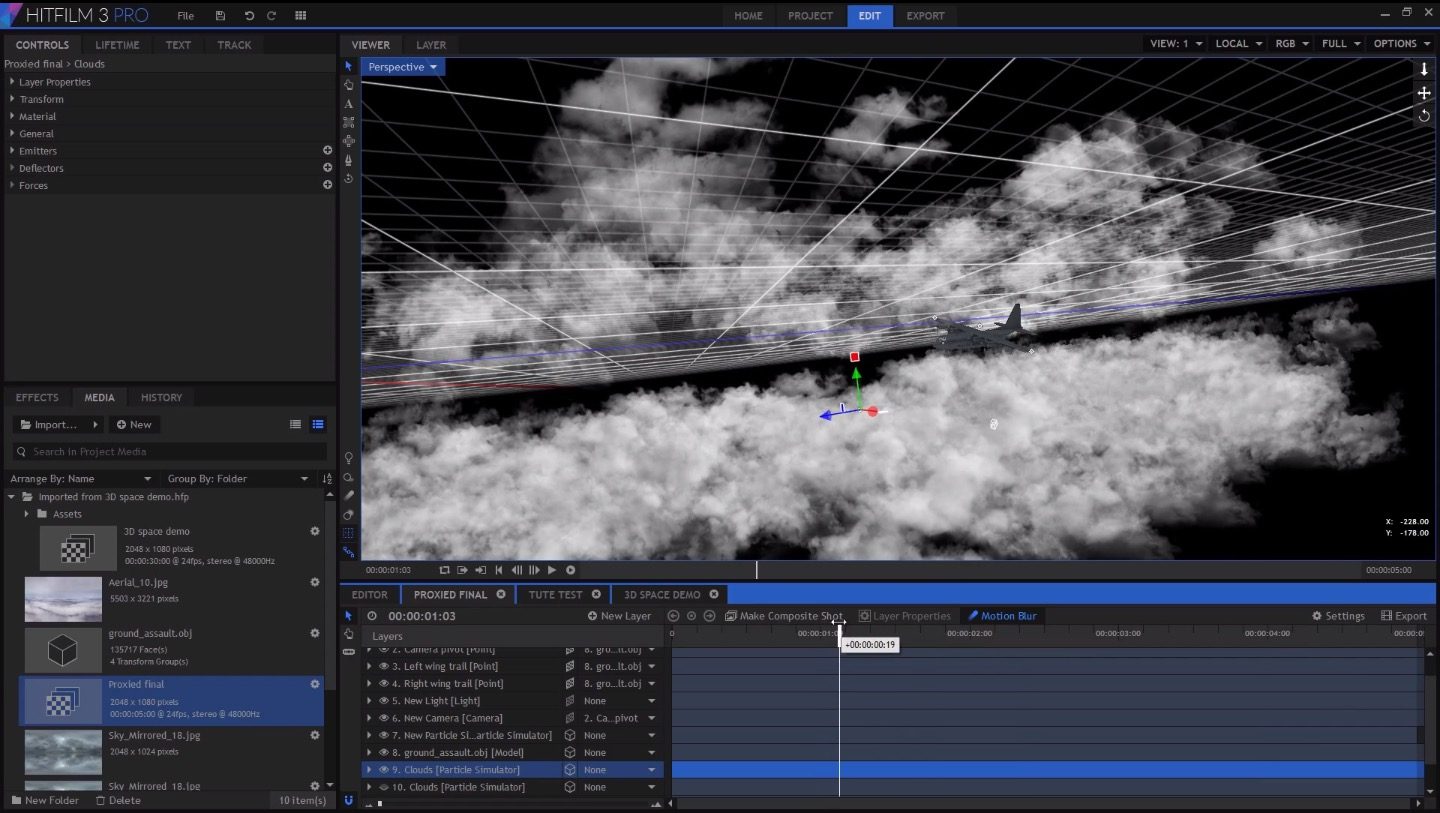Switch to the PROJECT screen tab
This screenshot has width=1440, height=813.
[810, 16]
